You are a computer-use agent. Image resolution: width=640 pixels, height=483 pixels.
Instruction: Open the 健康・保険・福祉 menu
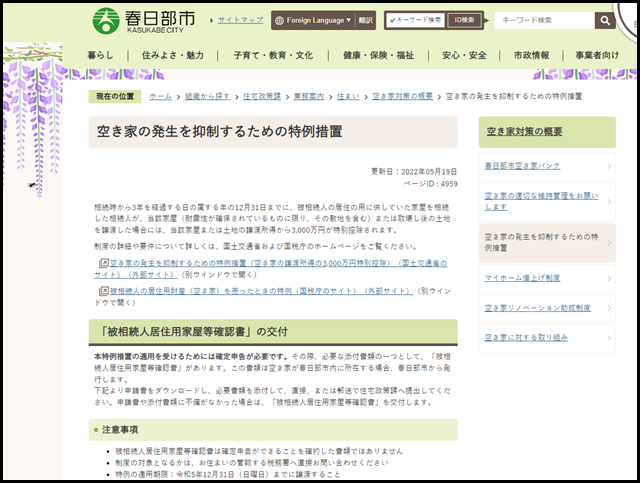[378, 55]
